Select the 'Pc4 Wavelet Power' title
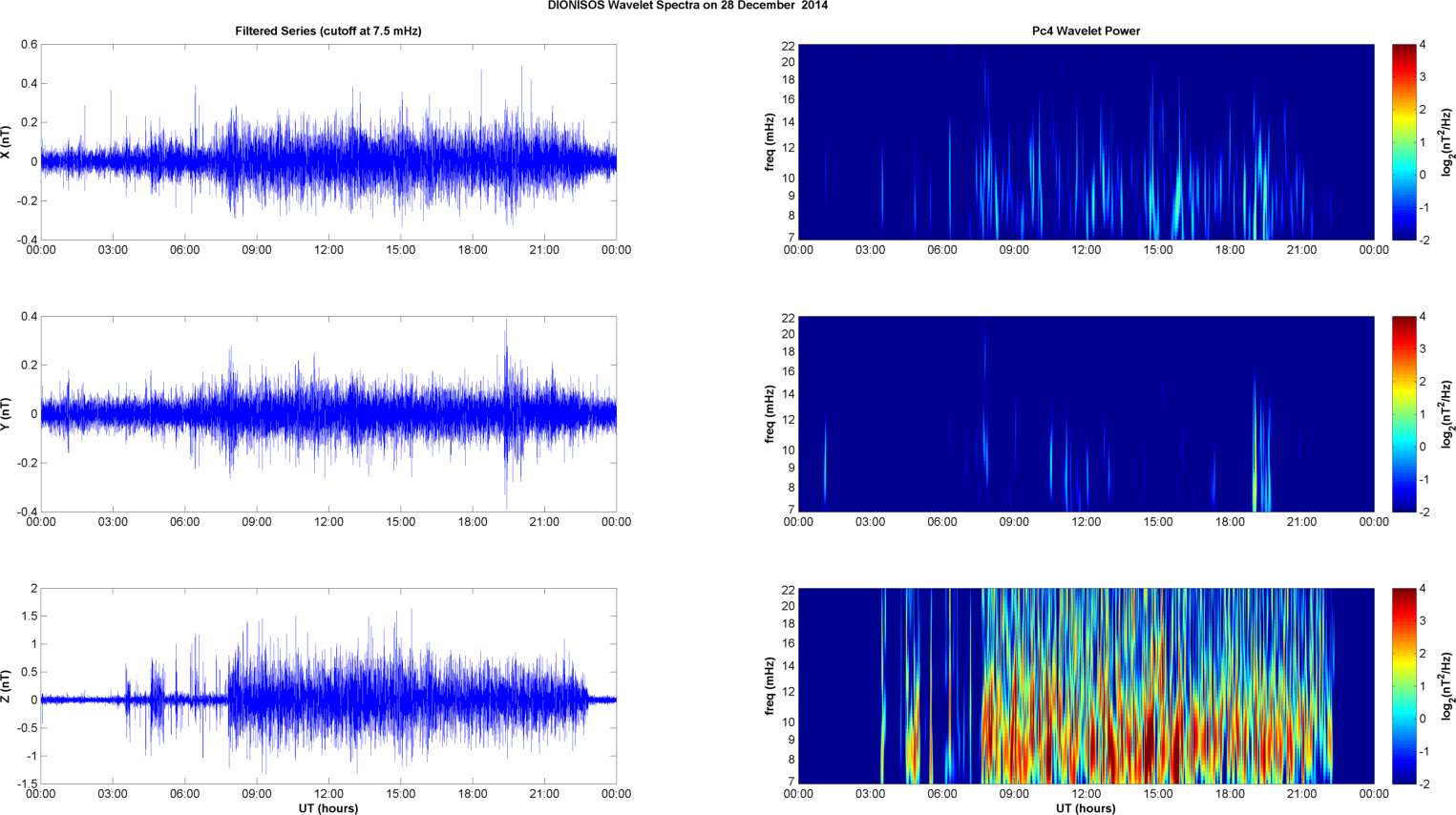Image resolution: width=1456 pixels, height=815 pixels. pyautogui.click(x=1086, y=31)
